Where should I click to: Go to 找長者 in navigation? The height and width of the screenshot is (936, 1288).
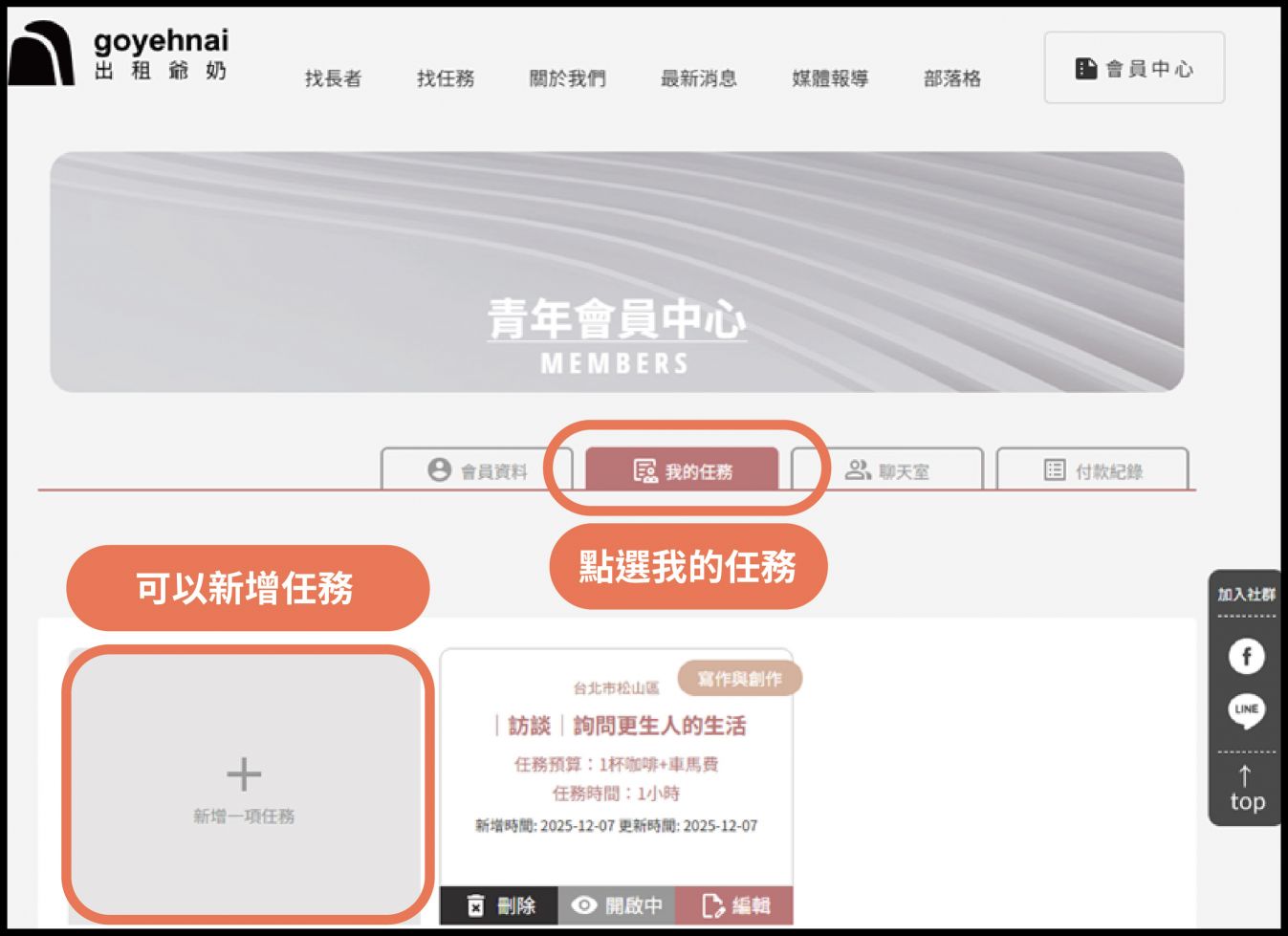click(333, 78)
